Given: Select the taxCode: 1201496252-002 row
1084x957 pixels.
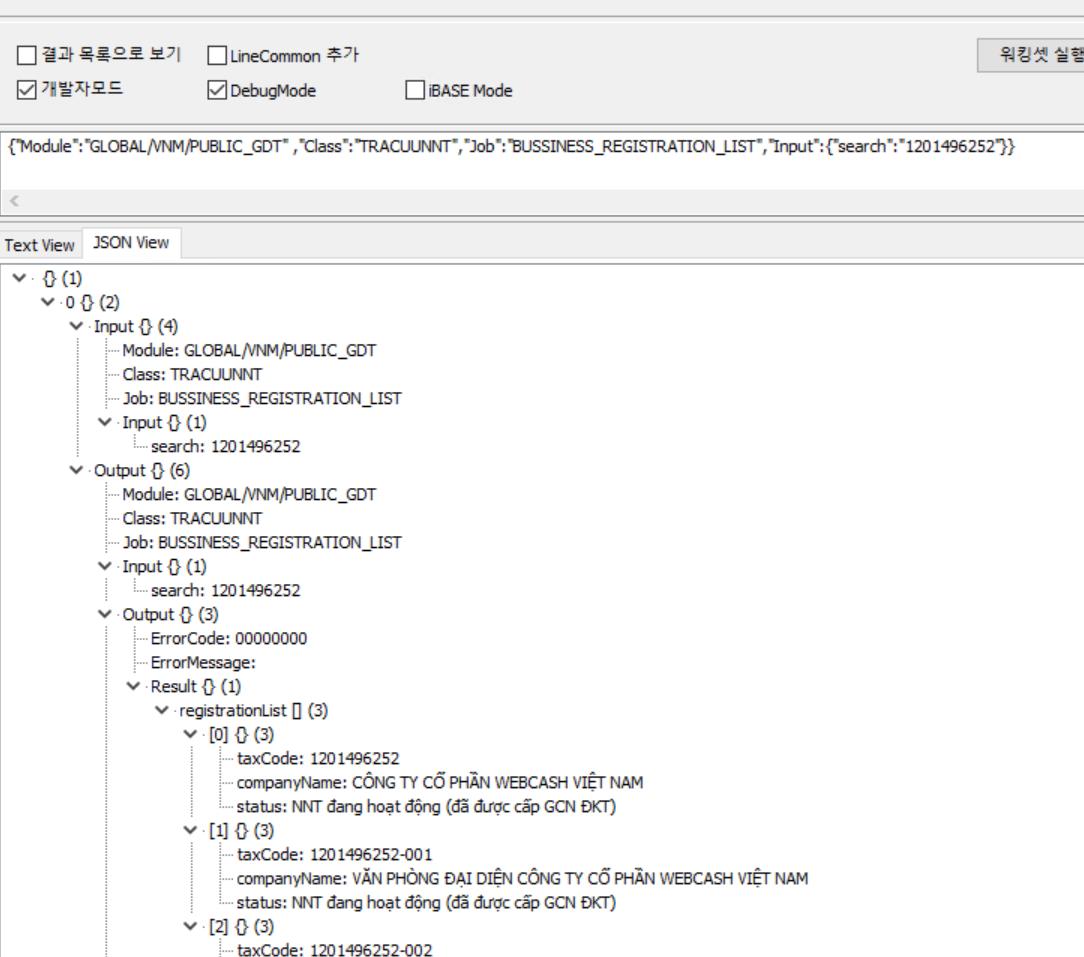Looking at the screenshot, I should tap(335, 949).
